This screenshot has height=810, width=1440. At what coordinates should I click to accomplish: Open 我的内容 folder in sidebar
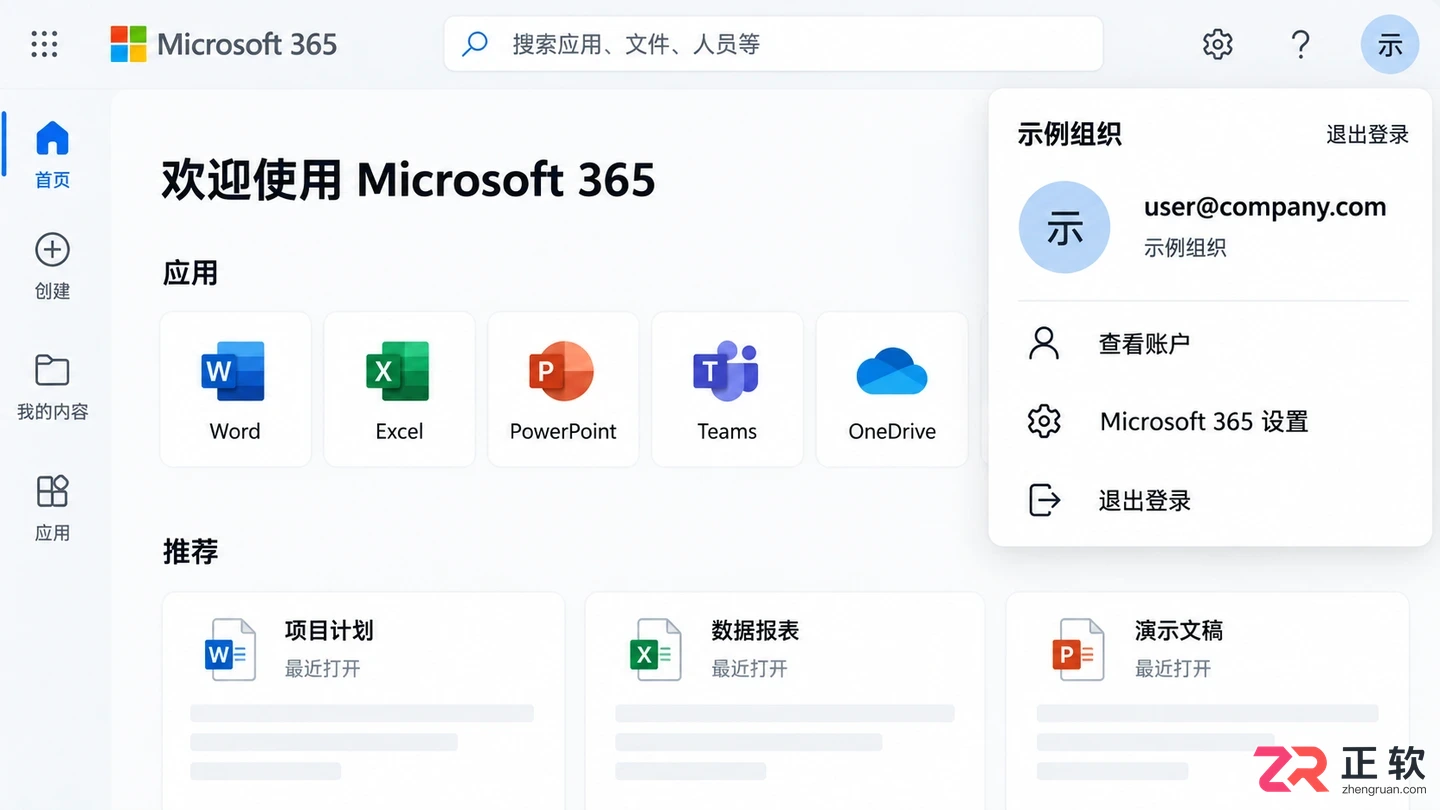[52, 386]
